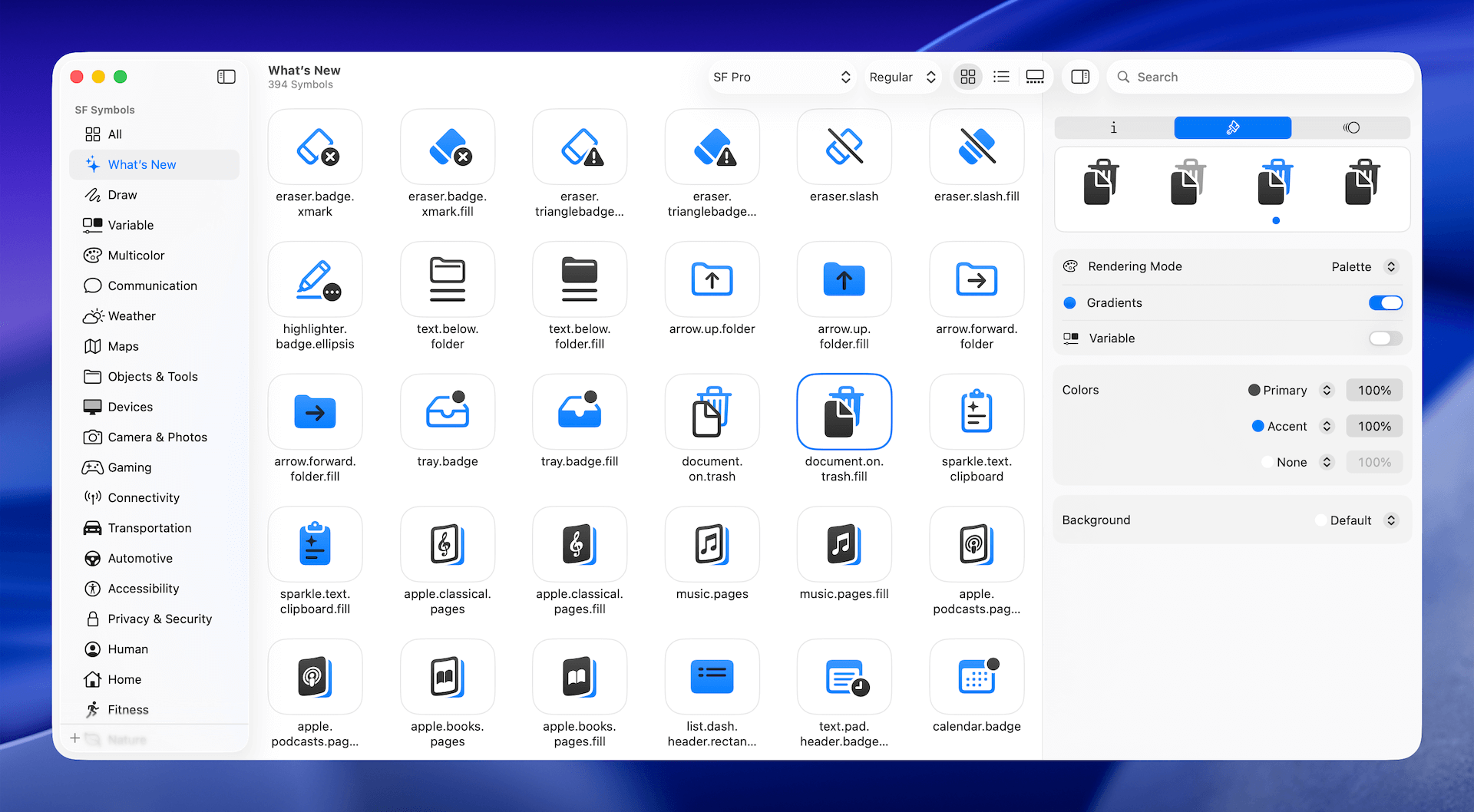The height and width of the screenshot is (812, 1474).
Task: Open the SF Pro font dropdown
Action: pyautogui.click(x=782, y=77)
